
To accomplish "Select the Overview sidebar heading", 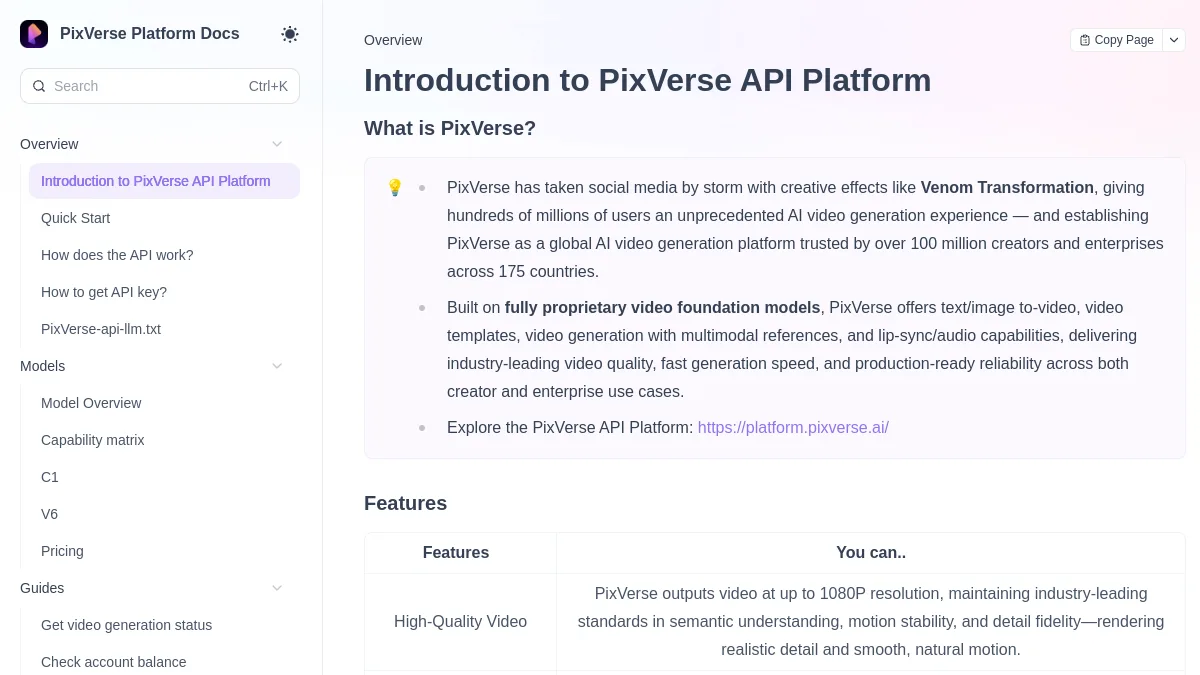I will [x=49, y=144].
